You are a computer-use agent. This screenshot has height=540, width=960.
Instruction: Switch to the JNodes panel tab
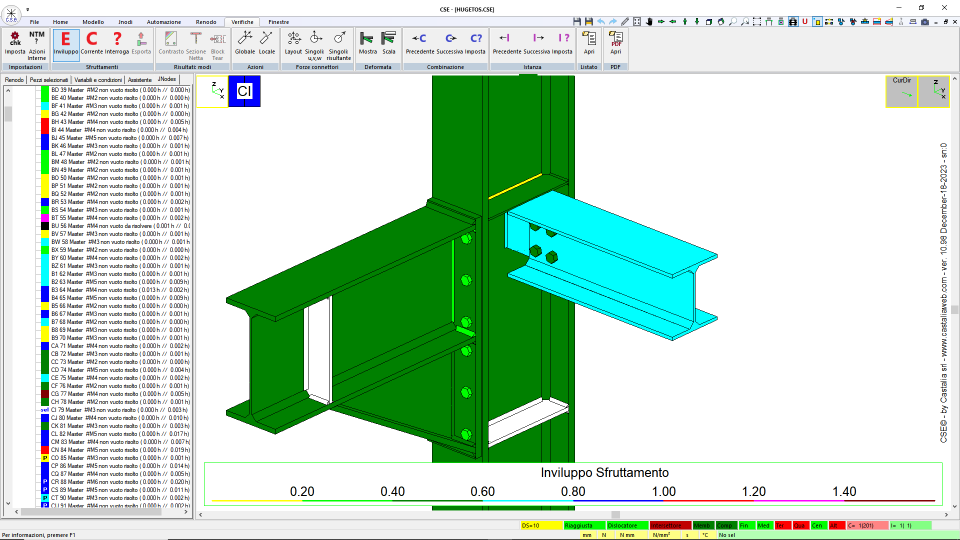pyautogui.click(x=167, y=80)
